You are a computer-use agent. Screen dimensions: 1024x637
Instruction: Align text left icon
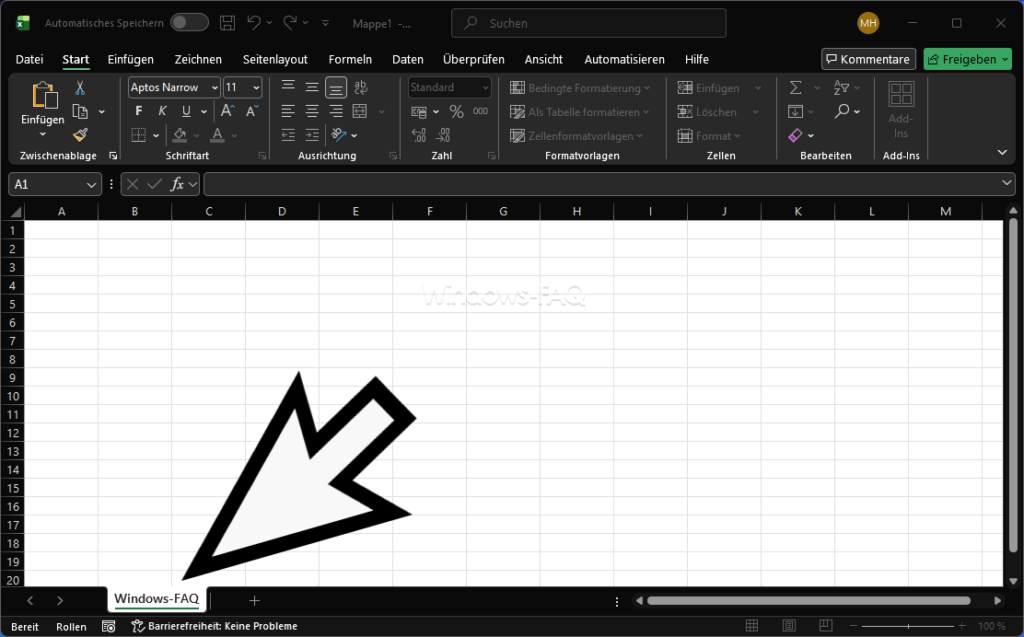click(288, 111)
